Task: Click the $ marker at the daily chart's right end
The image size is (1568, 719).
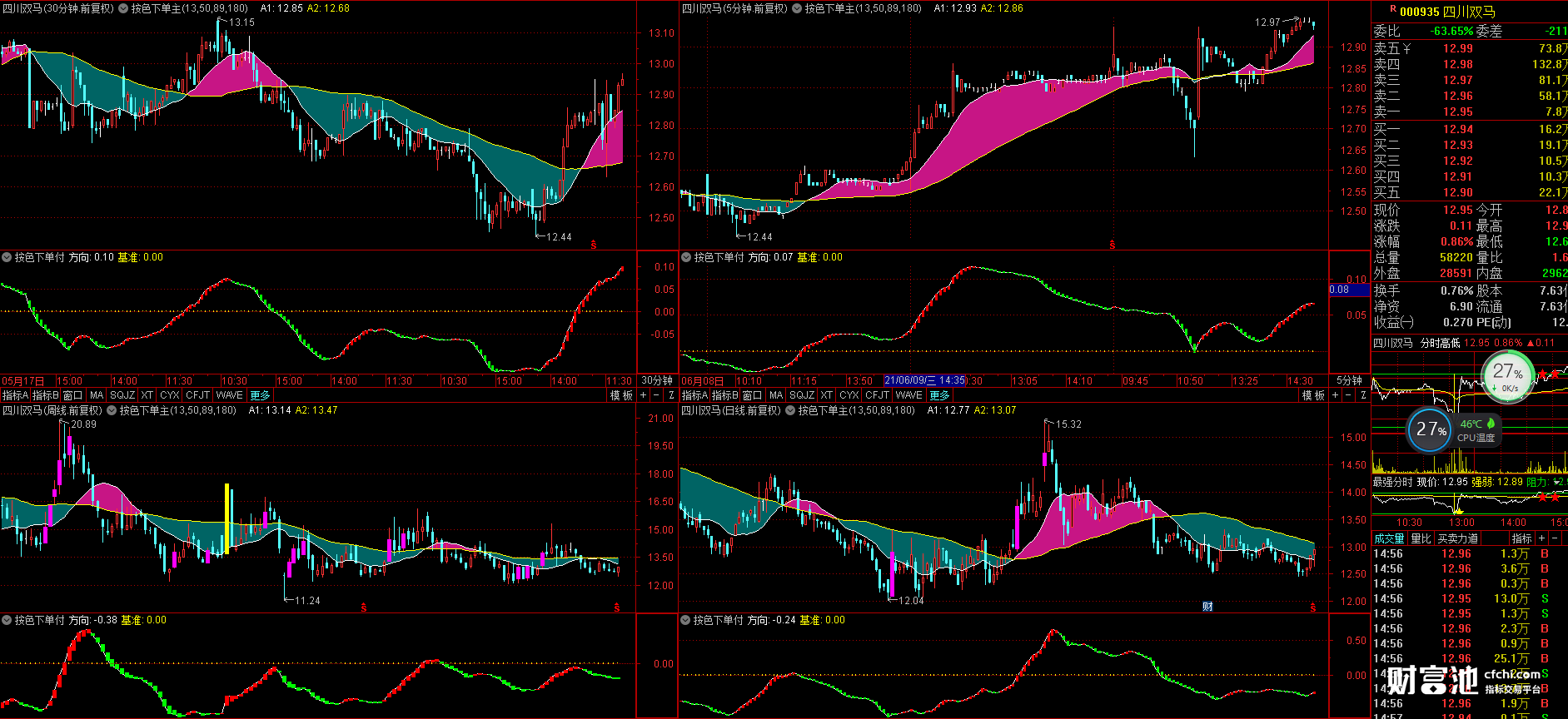Action: click(x=1313, y=607)
